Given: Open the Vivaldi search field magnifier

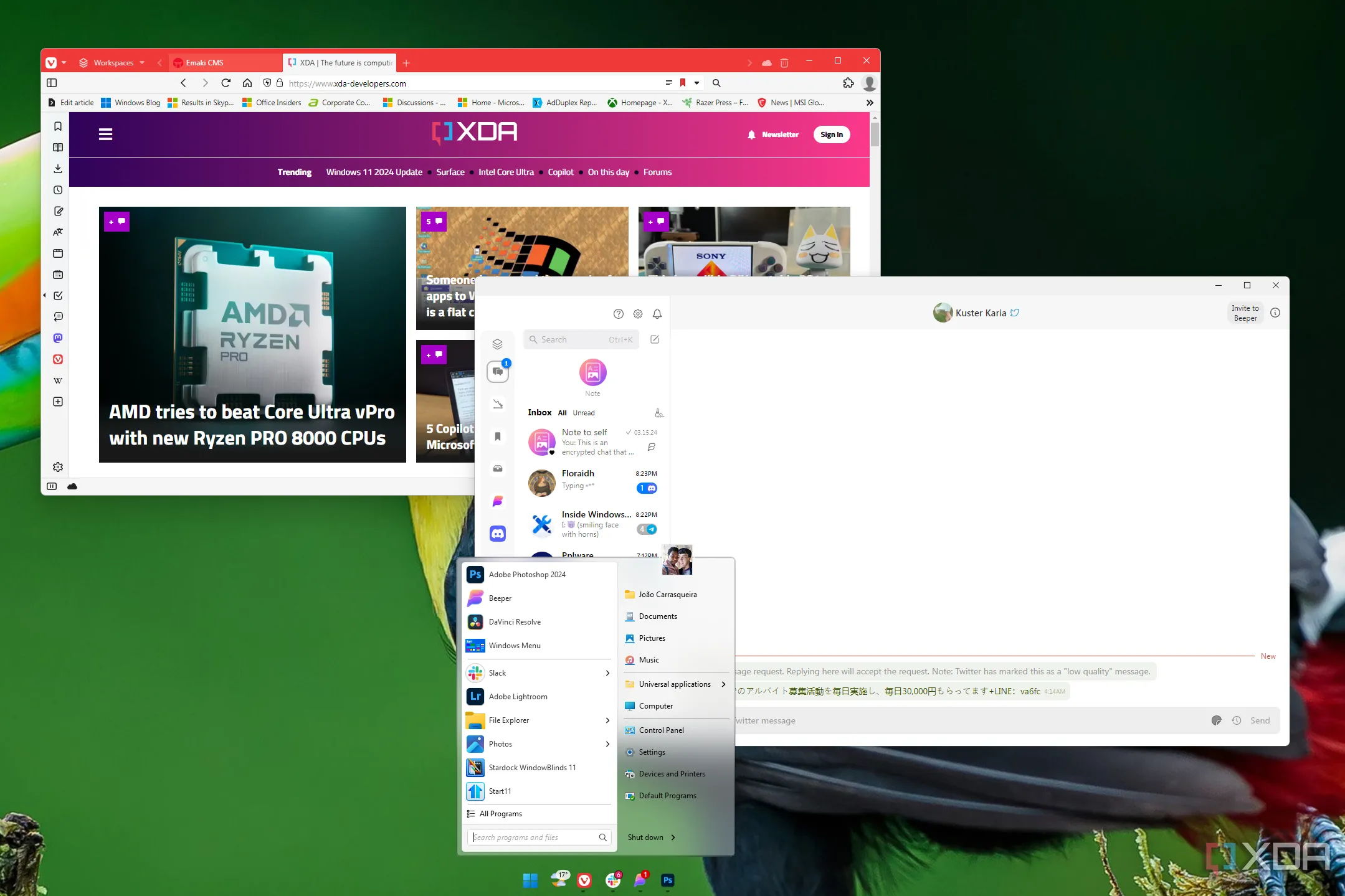Looking at the screenshot, I should (716, 83).
